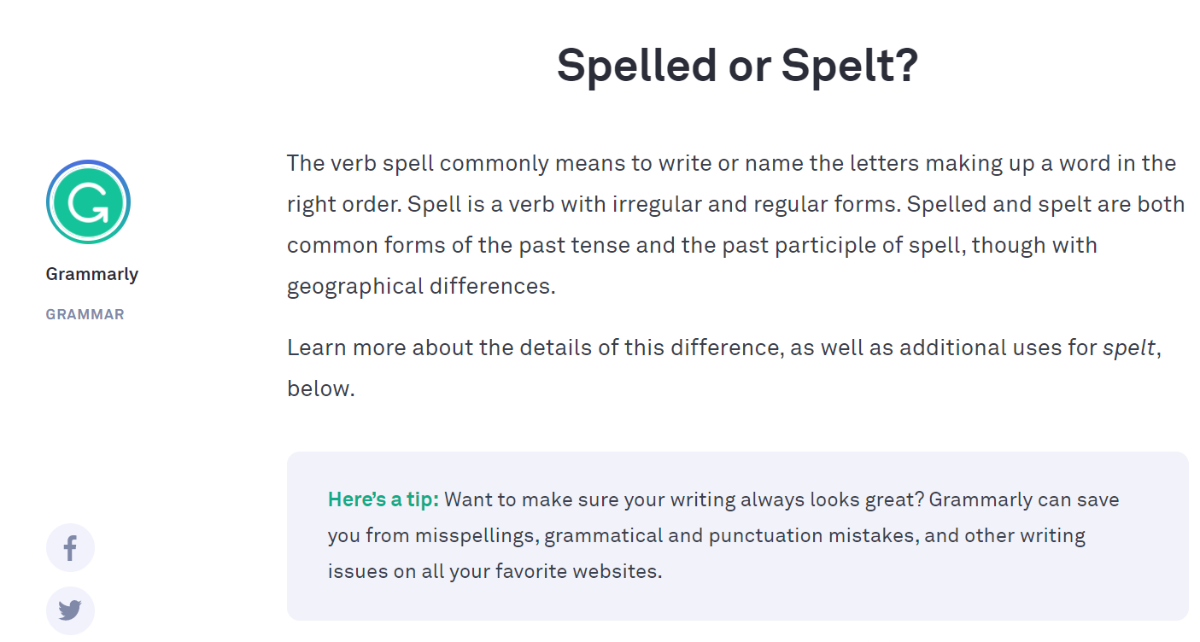
Task: Open the GRAMMAR category link
Action: pyautogui.click(x=85, y=314)
